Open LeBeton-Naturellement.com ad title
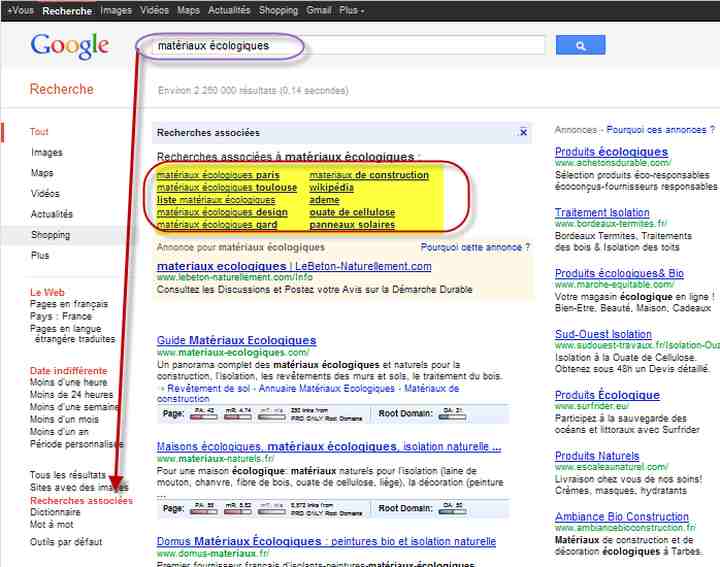720x567 pixels. pos(294,266)
